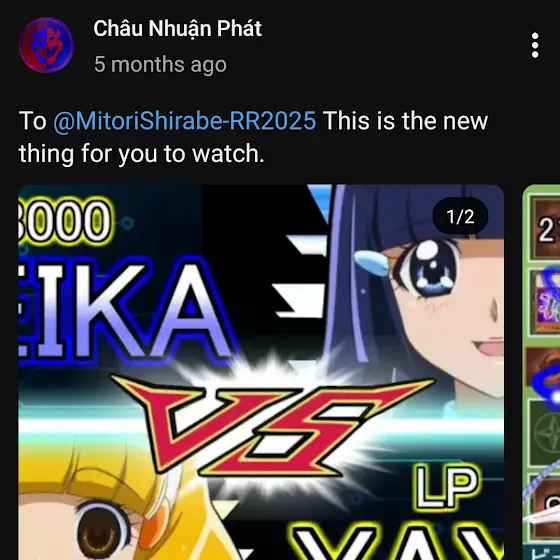Select the top card slot showing number 2

pyautogui.click(x=545, y=229)
